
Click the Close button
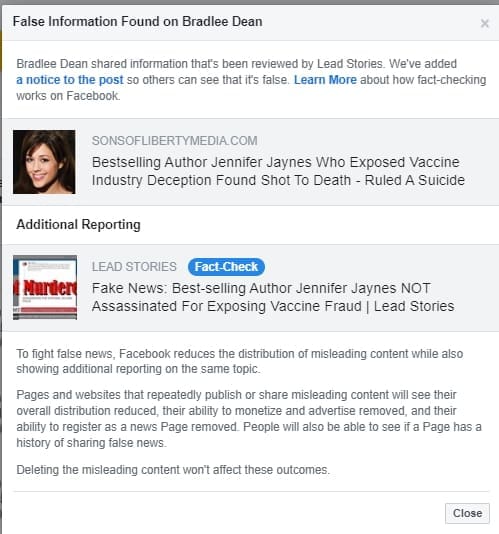click(x=467, y=513)
